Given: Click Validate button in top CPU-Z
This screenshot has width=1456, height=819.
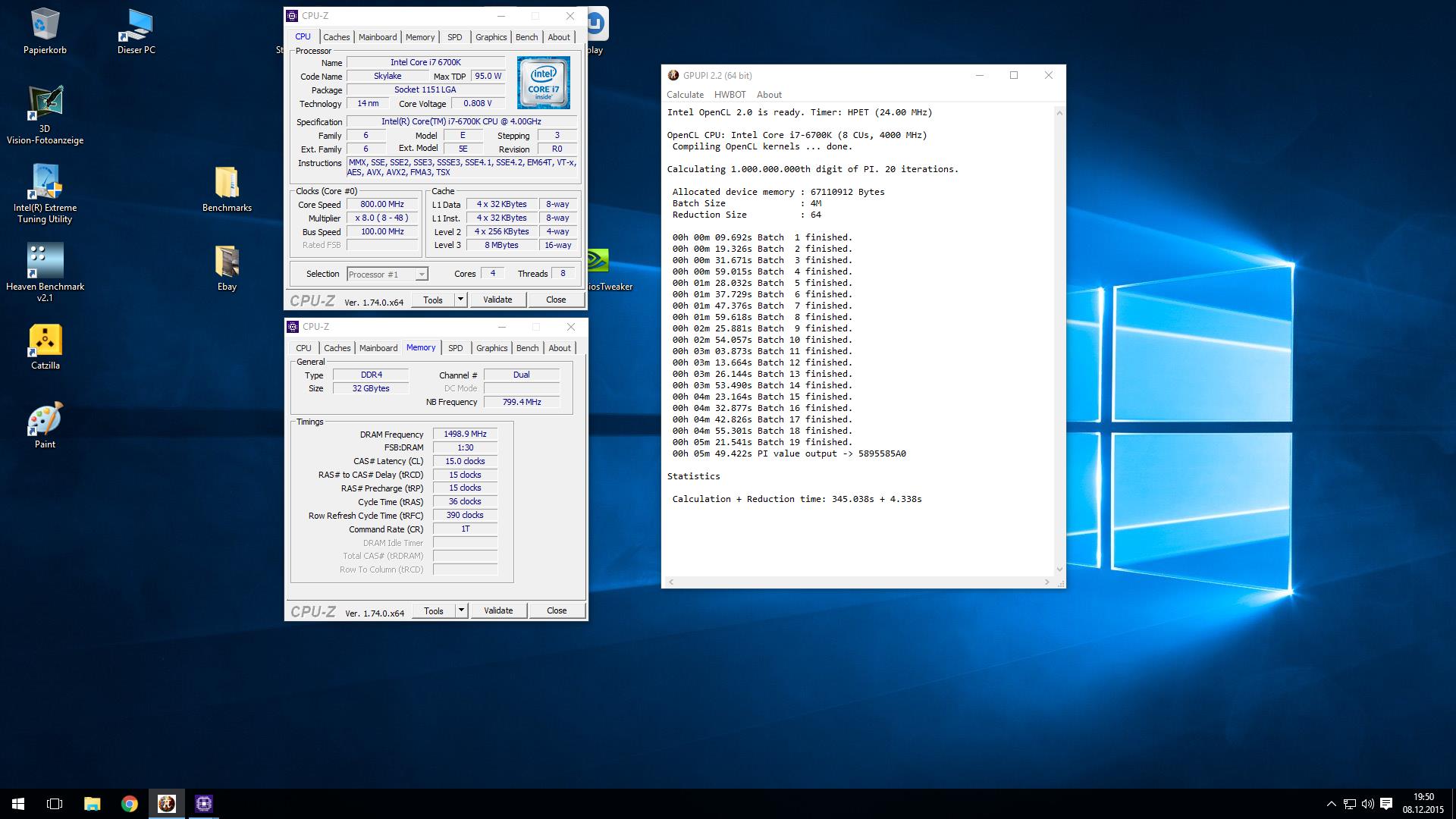Looking at the screenshot, I should pos(497,300).
